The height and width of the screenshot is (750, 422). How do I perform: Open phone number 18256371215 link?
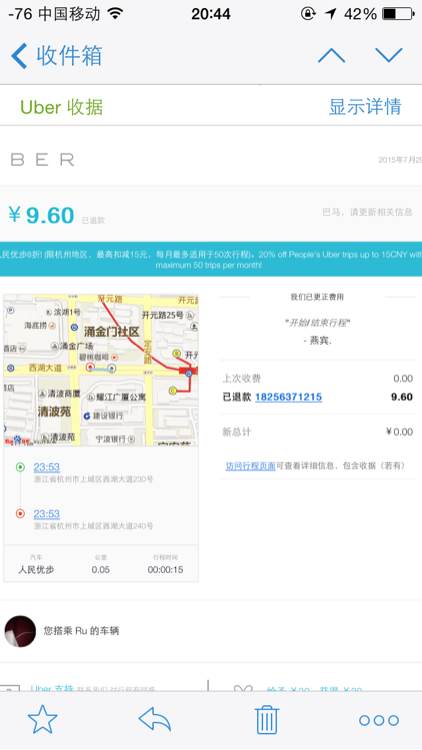point(289,397)
